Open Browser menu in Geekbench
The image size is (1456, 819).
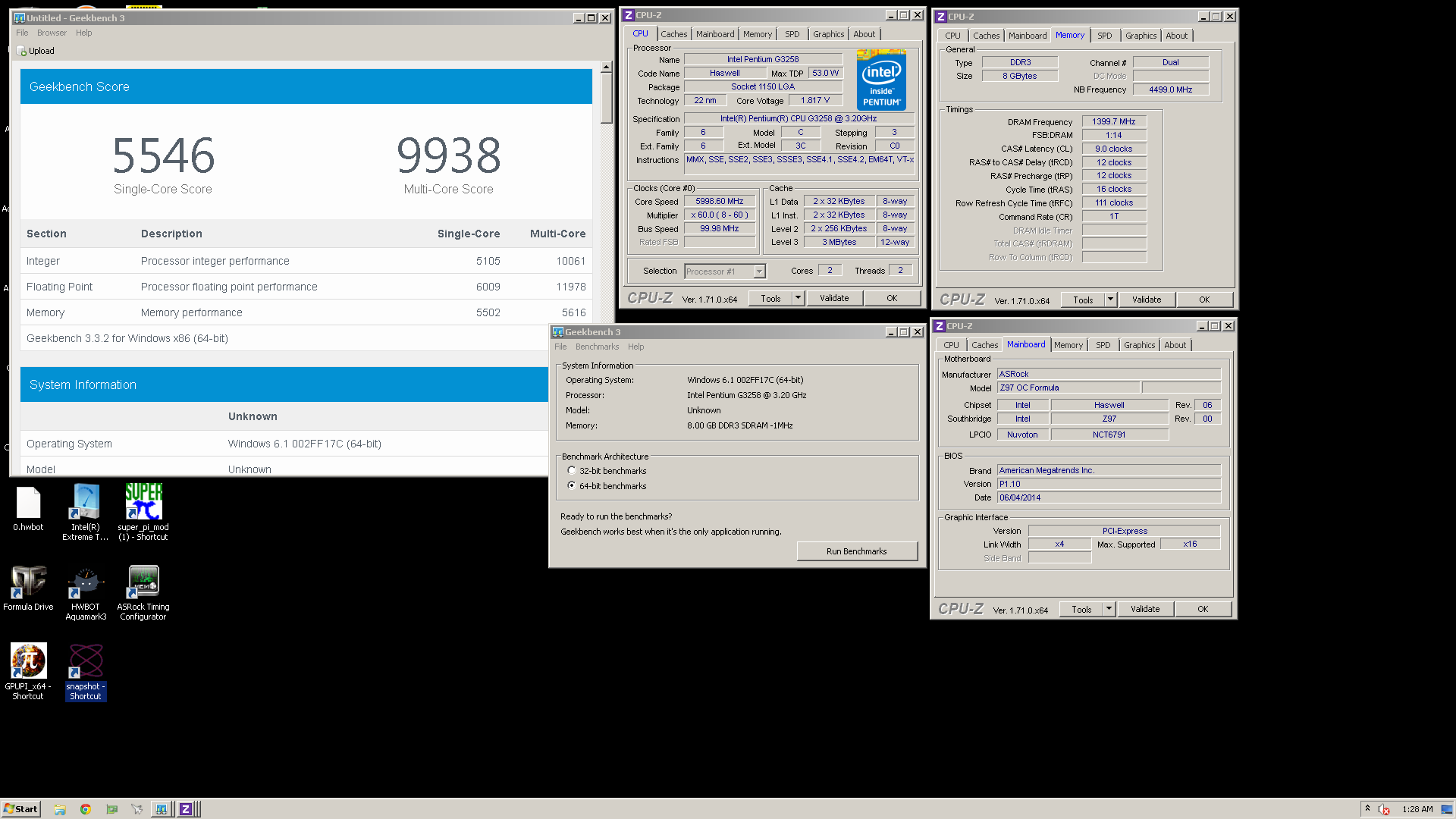[52, 33]
